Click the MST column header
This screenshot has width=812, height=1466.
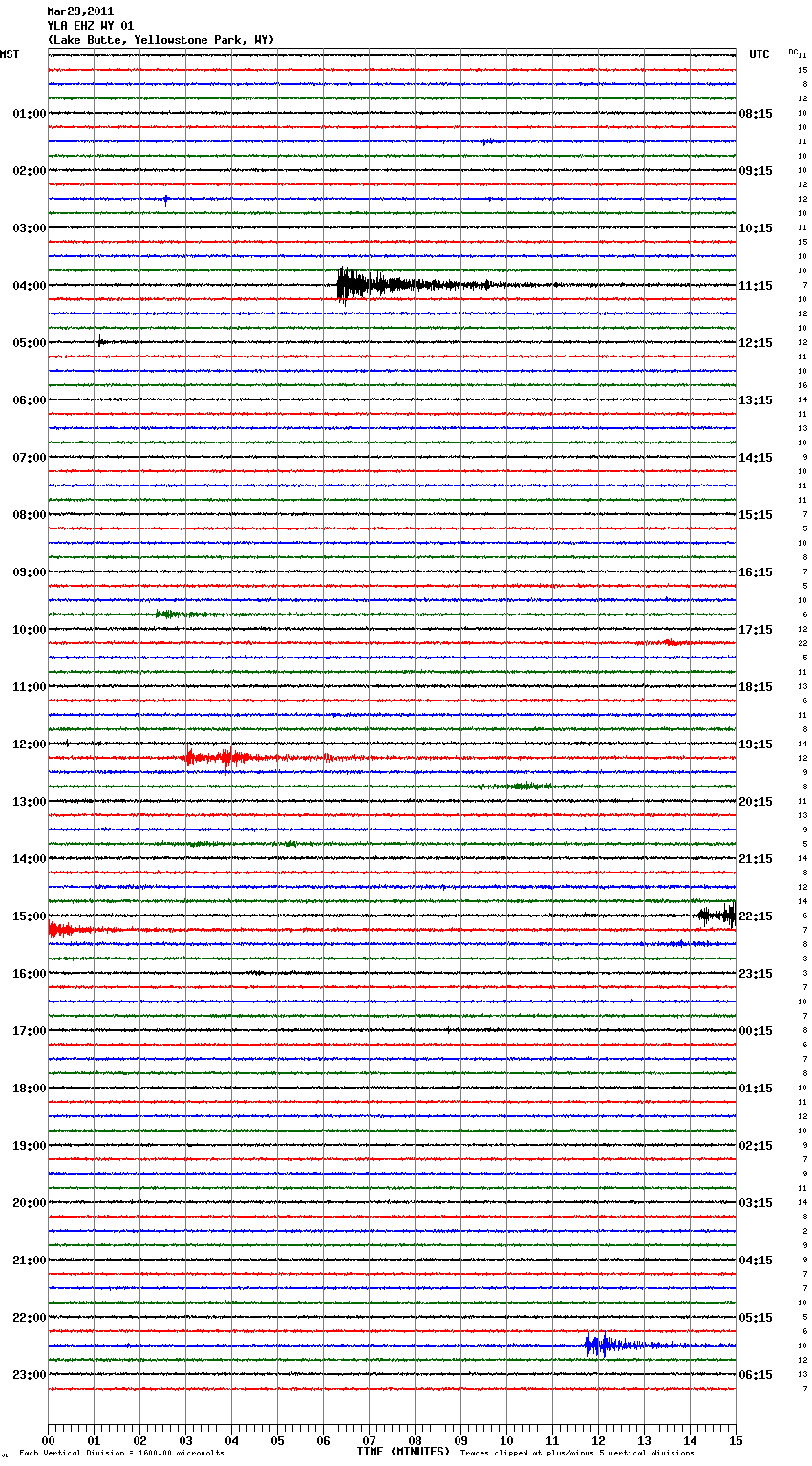tap(10, 54)
